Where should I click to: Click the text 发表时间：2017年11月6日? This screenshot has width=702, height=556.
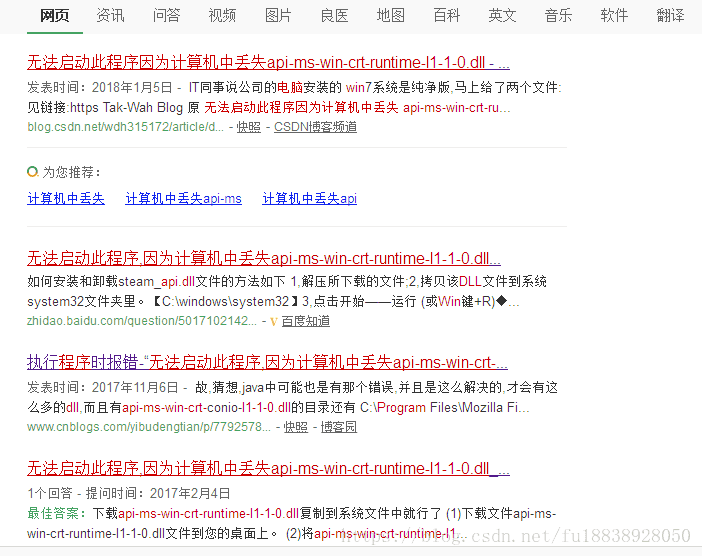[x=103, y=387]
